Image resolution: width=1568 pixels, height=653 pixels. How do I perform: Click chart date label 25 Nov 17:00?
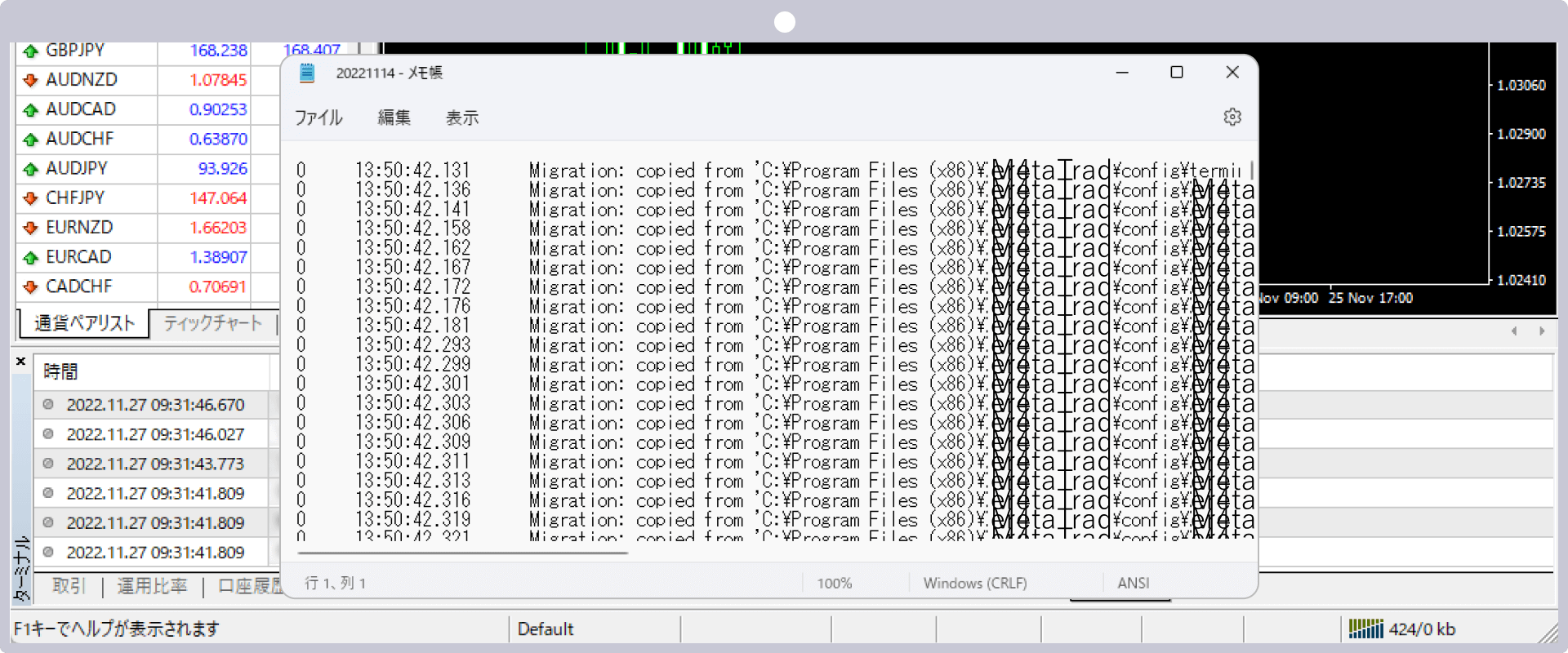coord(1370,298)
